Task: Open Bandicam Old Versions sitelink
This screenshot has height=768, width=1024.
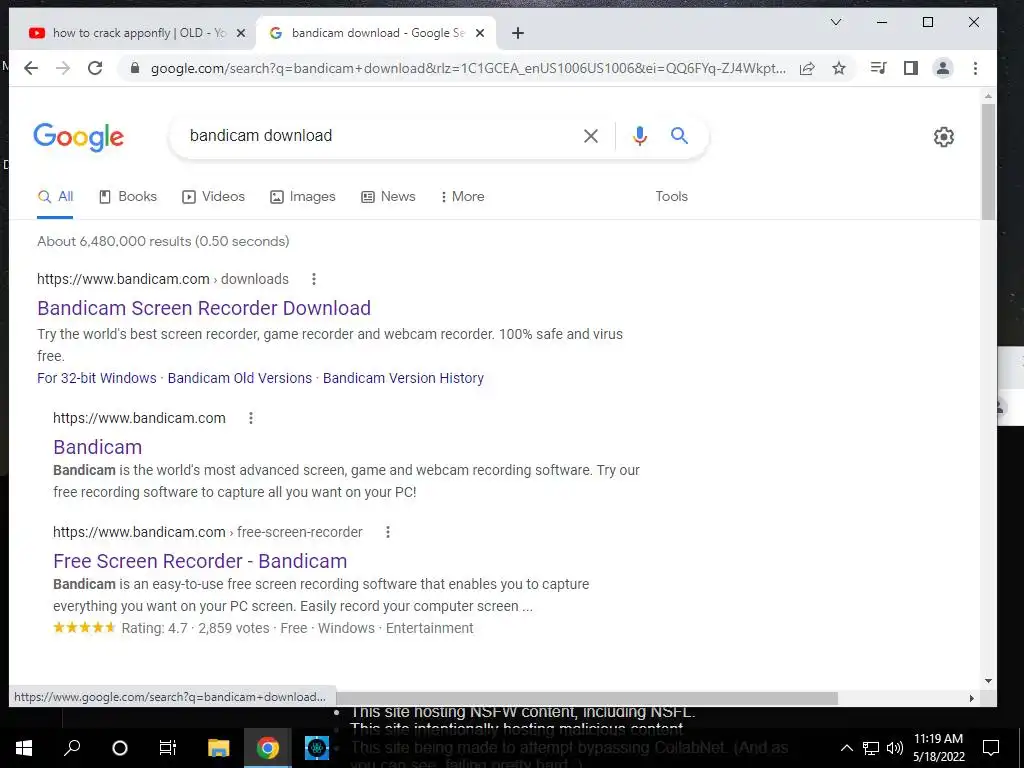Action: (240, 378)
